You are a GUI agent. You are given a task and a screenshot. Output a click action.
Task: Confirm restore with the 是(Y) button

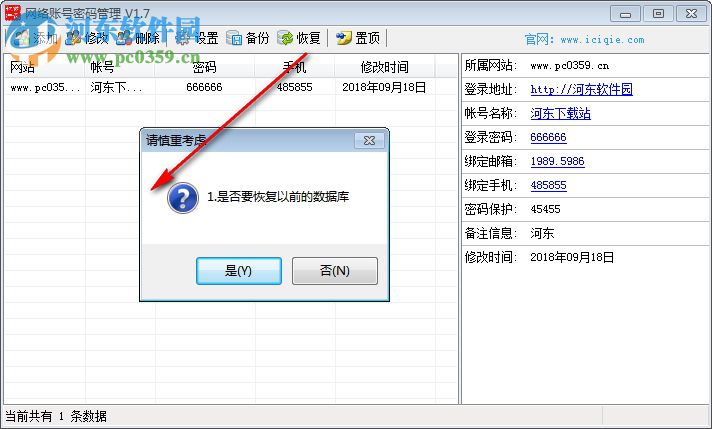point(239,271)
